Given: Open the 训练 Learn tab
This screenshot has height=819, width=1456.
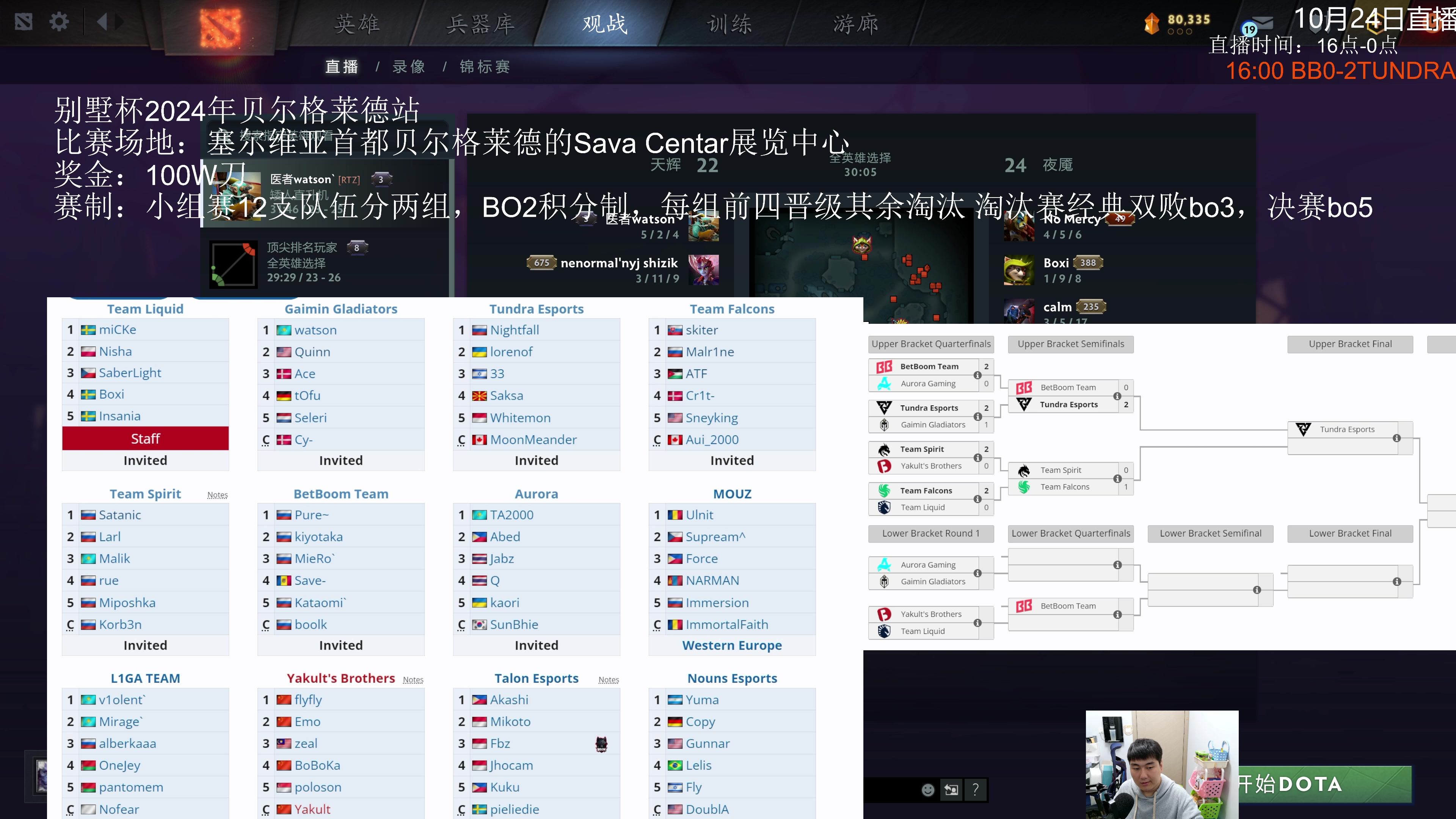Looking at the screenshot, I should (x=730, y=24).
